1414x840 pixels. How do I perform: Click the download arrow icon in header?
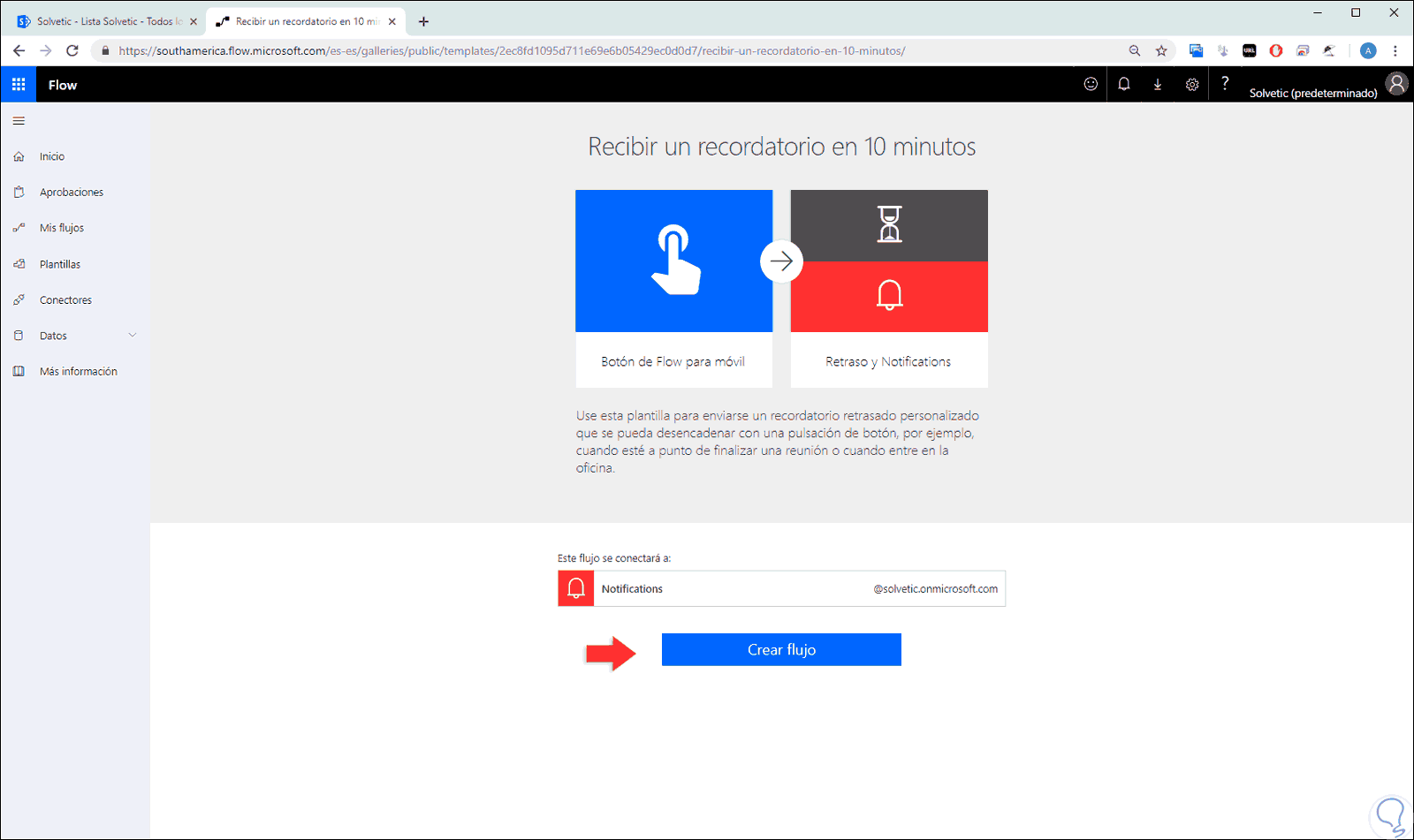point(1158,84)
